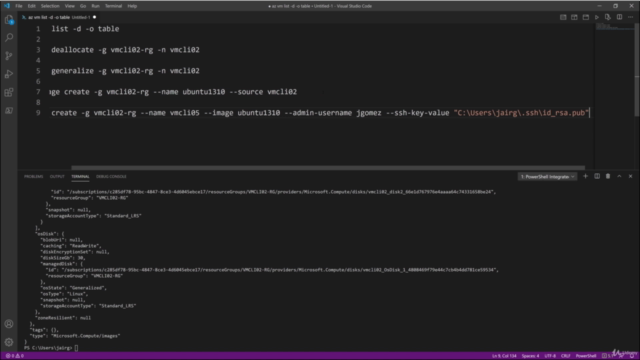Restore down the VS Code window

616,6
